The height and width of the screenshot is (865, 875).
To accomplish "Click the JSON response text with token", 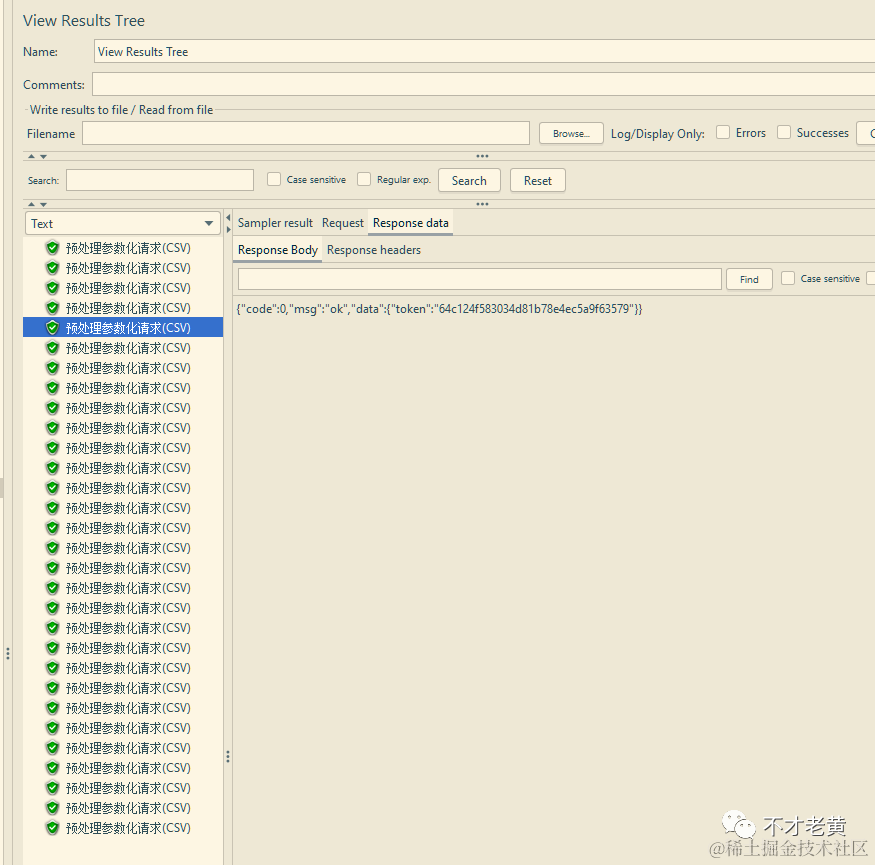I will [439, 309].
